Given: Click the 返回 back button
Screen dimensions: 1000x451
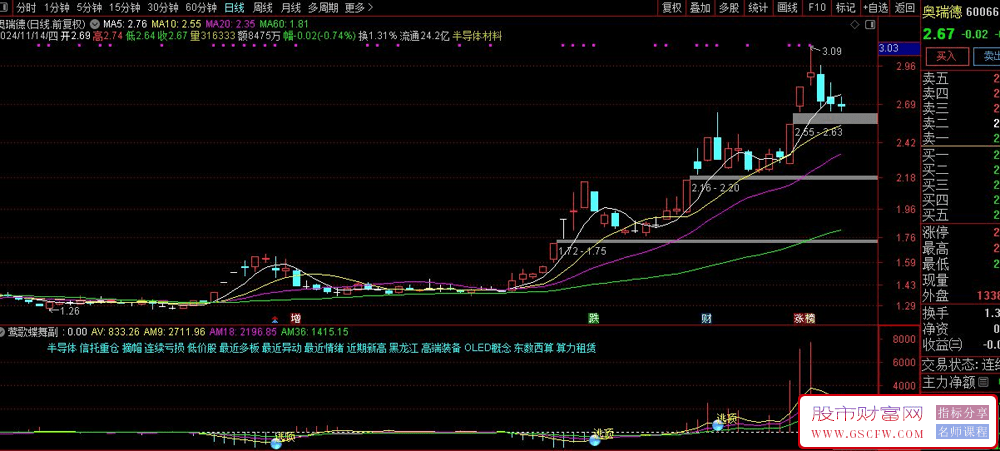Looking at the screenshot, I should [905, 8].
